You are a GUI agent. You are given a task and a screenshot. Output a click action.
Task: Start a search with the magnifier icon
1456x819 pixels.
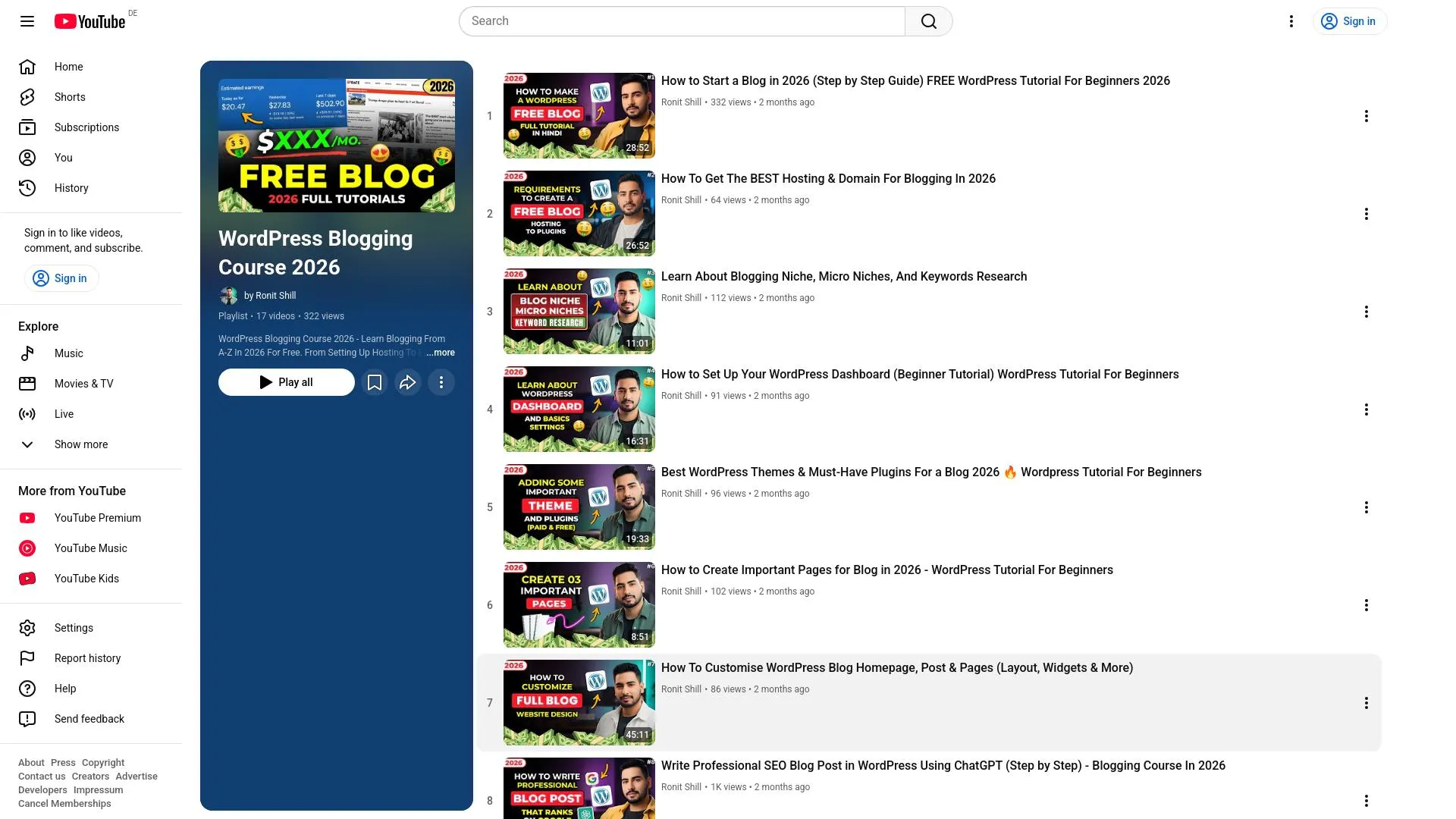coord(927,21)
